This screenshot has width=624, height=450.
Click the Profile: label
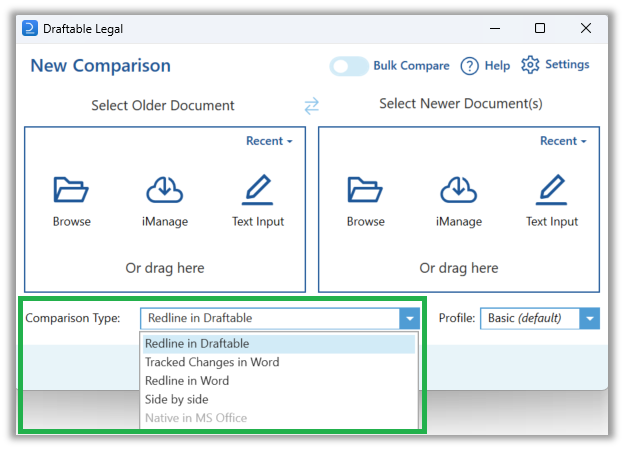pyautogui.click(x=457, y=318)
